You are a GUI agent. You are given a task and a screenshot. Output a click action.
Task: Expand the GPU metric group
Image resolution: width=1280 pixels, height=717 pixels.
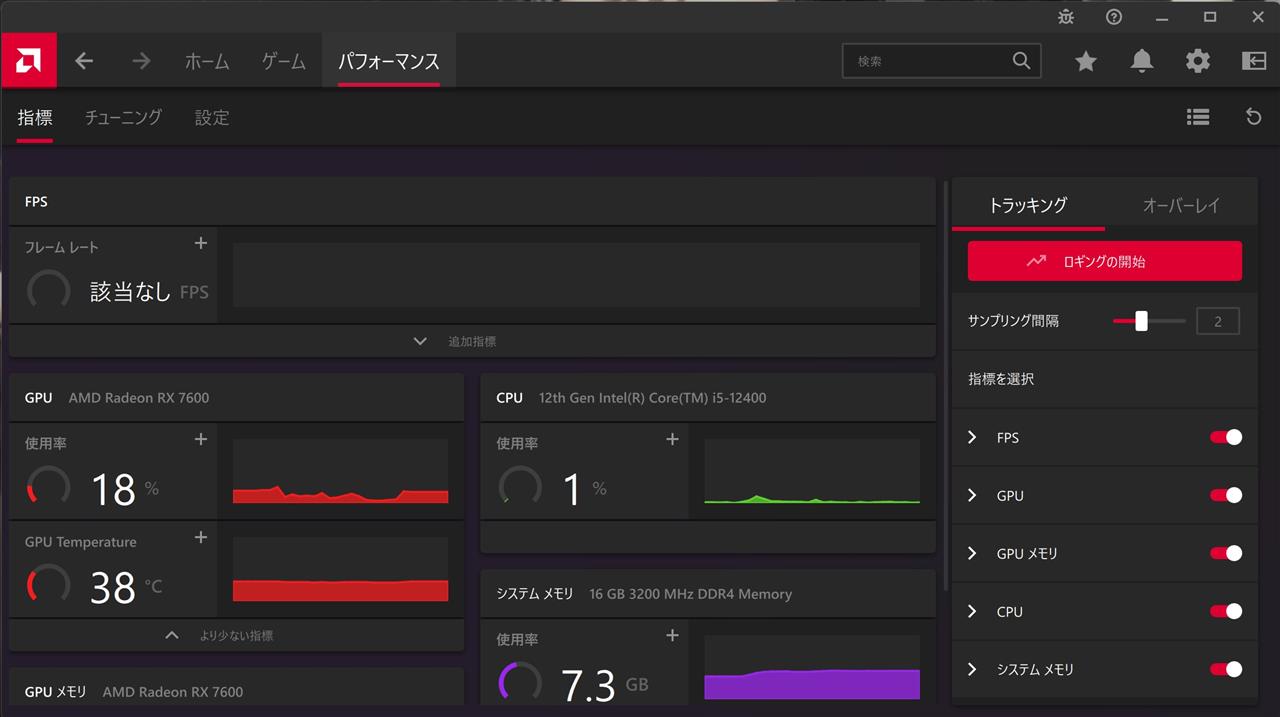pyautogui.click(x=972, y=495)
